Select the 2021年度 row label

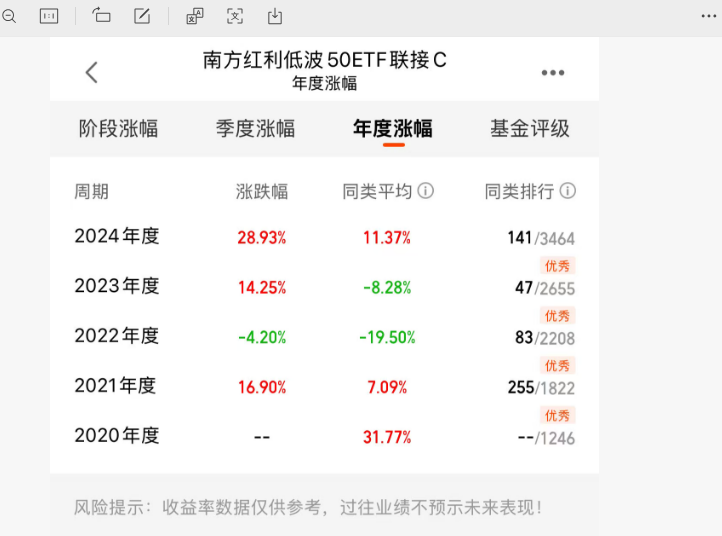click(115, 385)
